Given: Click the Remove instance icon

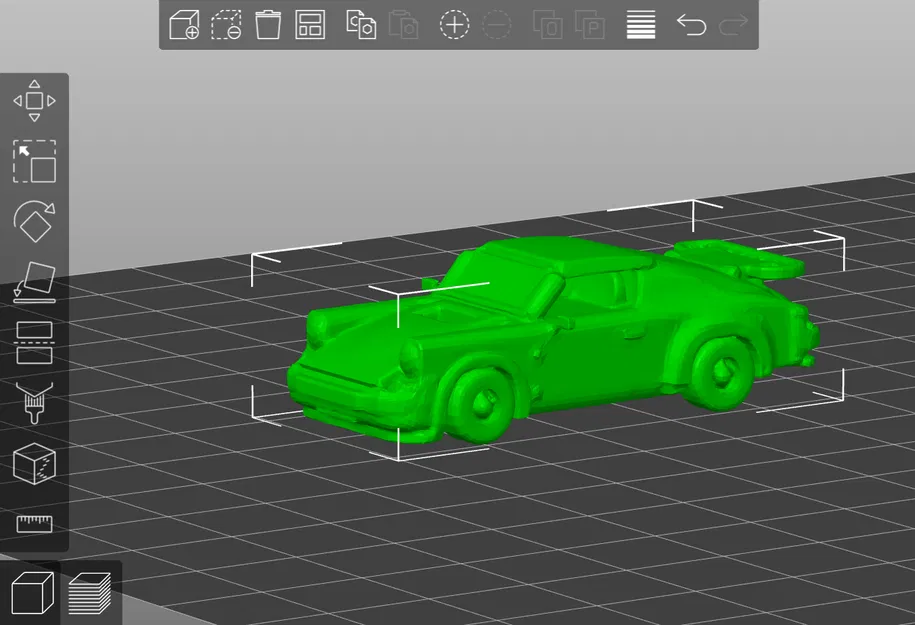Looking at the screenshot, I should pyautogui.click(x=496, y=25).
